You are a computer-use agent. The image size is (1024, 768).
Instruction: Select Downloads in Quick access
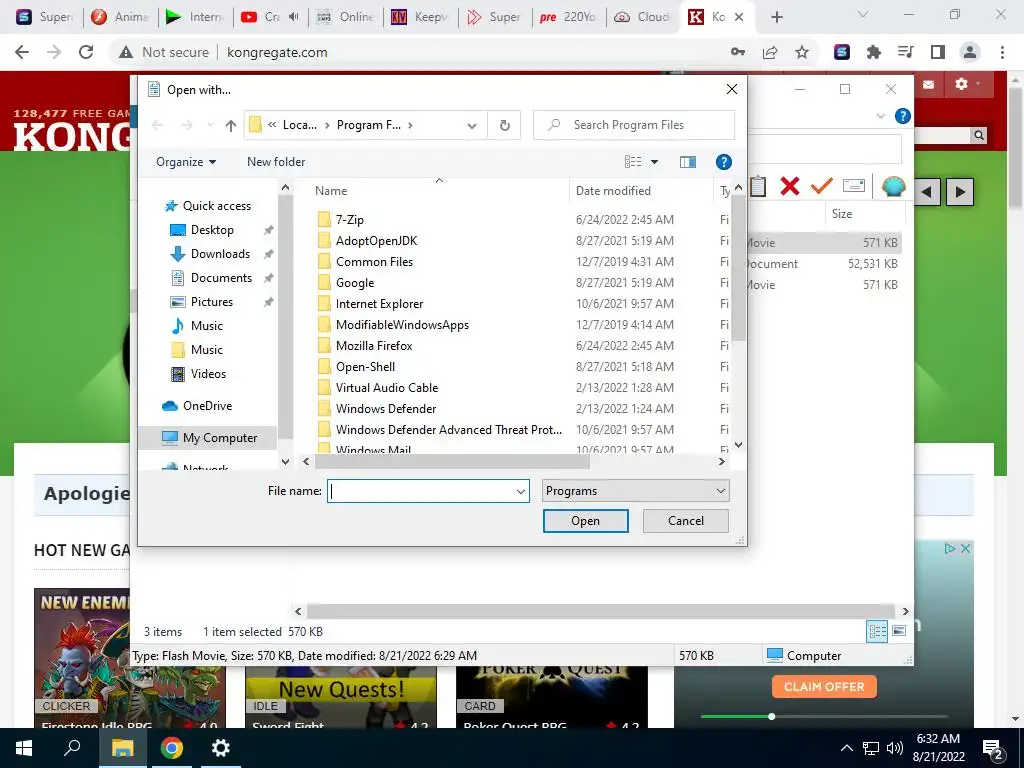tap(220, 254)
